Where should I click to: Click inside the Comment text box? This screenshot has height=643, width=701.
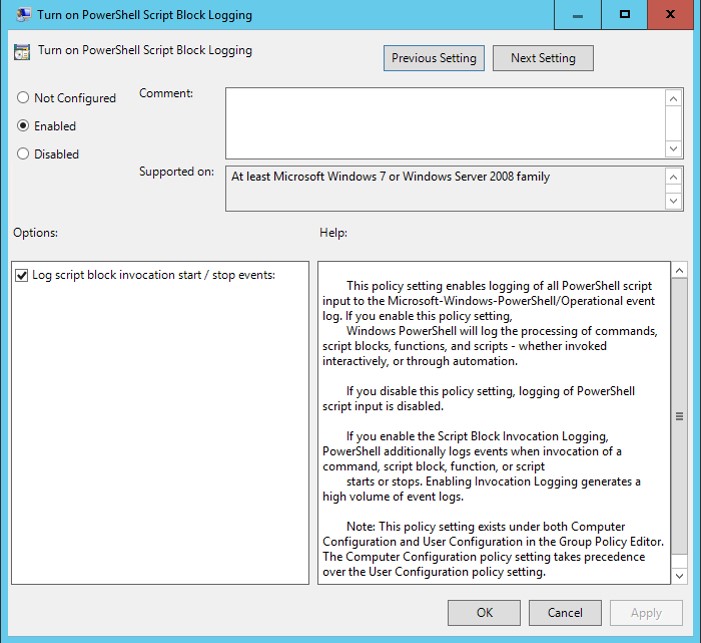445,122
